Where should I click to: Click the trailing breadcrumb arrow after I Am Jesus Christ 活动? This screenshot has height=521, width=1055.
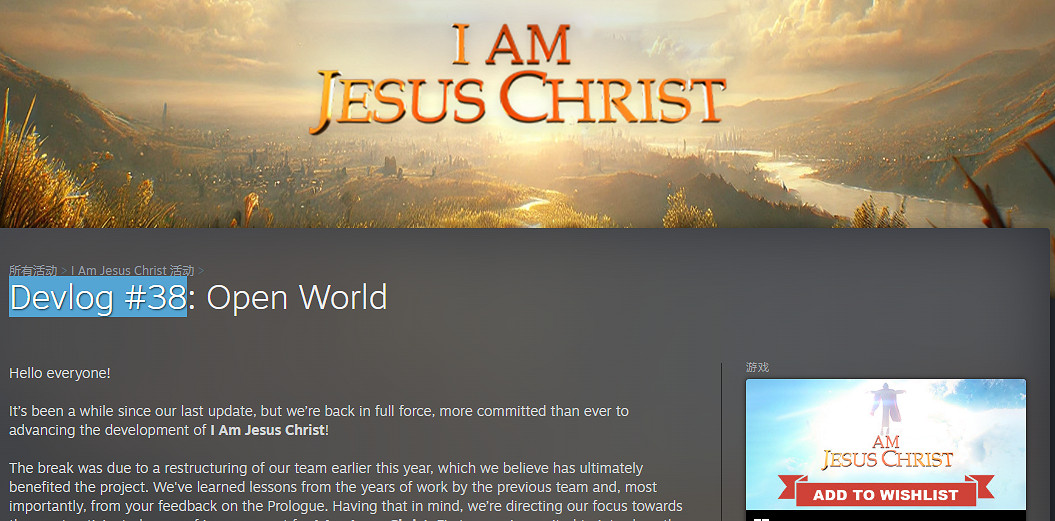(x=201, y=271)
